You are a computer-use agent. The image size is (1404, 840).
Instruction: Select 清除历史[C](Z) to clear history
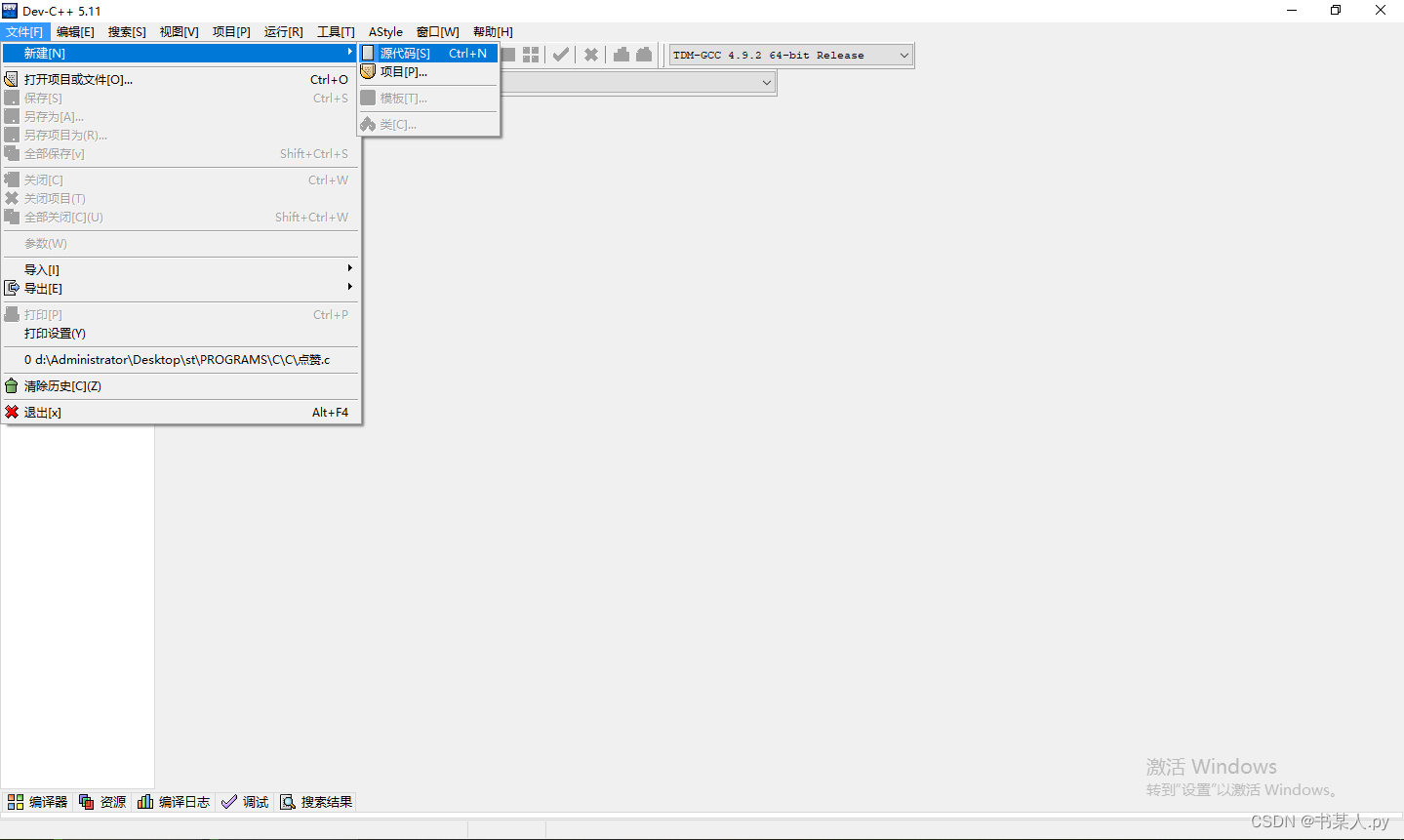pos(181,385)
